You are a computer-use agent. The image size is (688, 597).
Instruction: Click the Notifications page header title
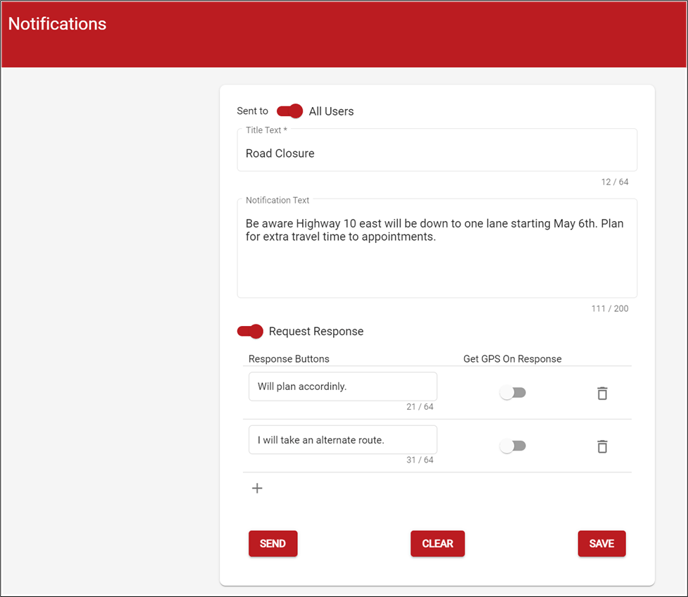coord(57,24)
